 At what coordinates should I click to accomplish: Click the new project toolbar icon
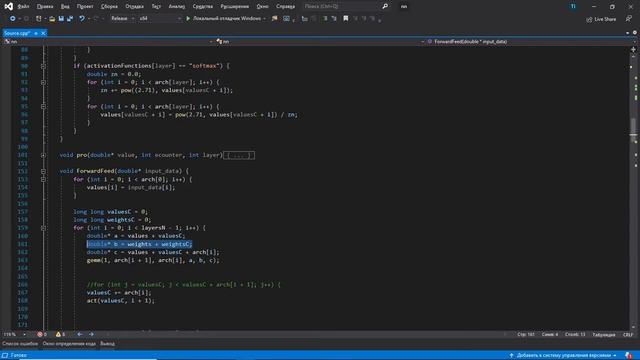[38, 18]
